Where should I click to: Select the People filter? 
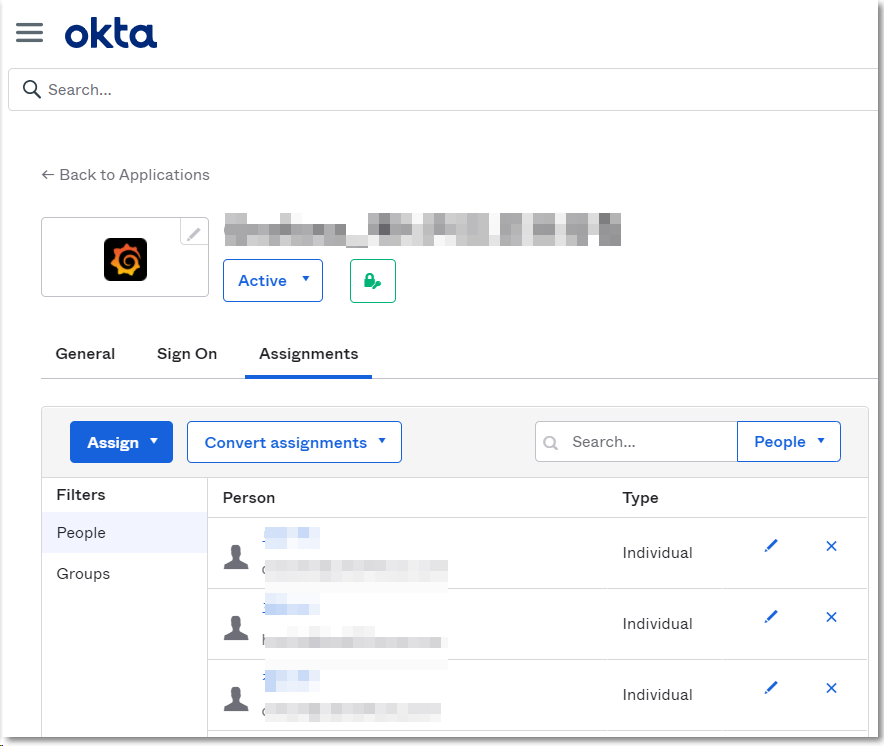[125, 533]
